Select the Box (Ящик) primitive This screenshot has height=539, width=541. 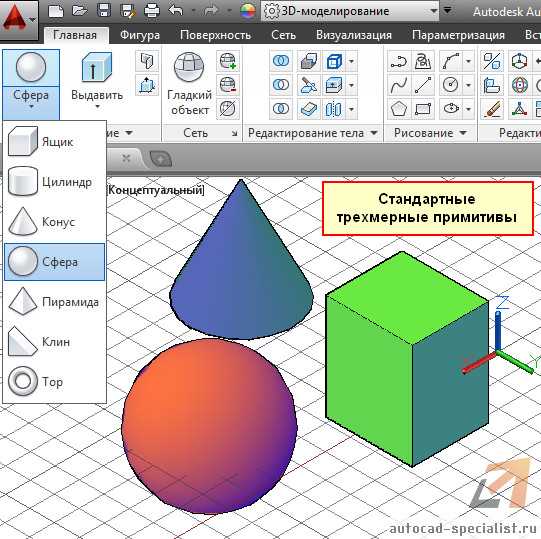pos(55,141)
